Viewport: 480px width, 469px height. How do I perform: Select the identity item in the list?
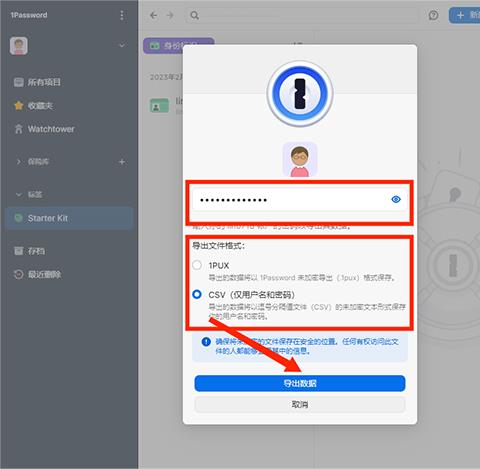[x=166, y=105]
